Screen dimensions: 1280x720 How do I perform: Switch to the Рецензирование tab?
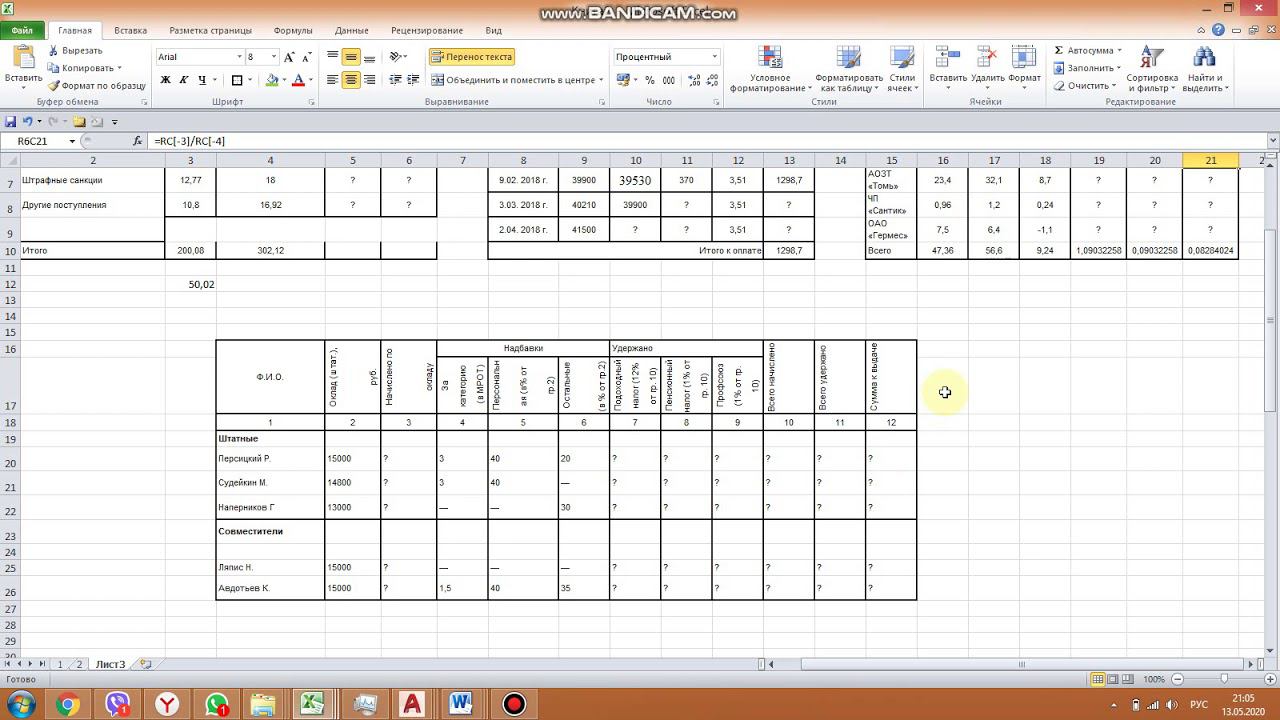pos(427,31)
